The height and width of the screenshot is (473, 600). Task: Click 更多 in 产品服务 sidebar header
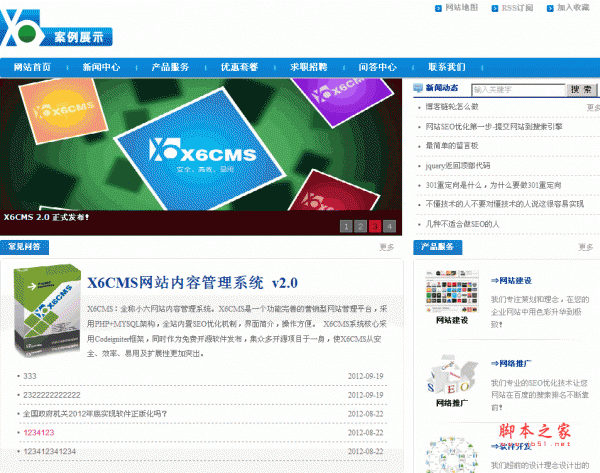pos(586,247)
